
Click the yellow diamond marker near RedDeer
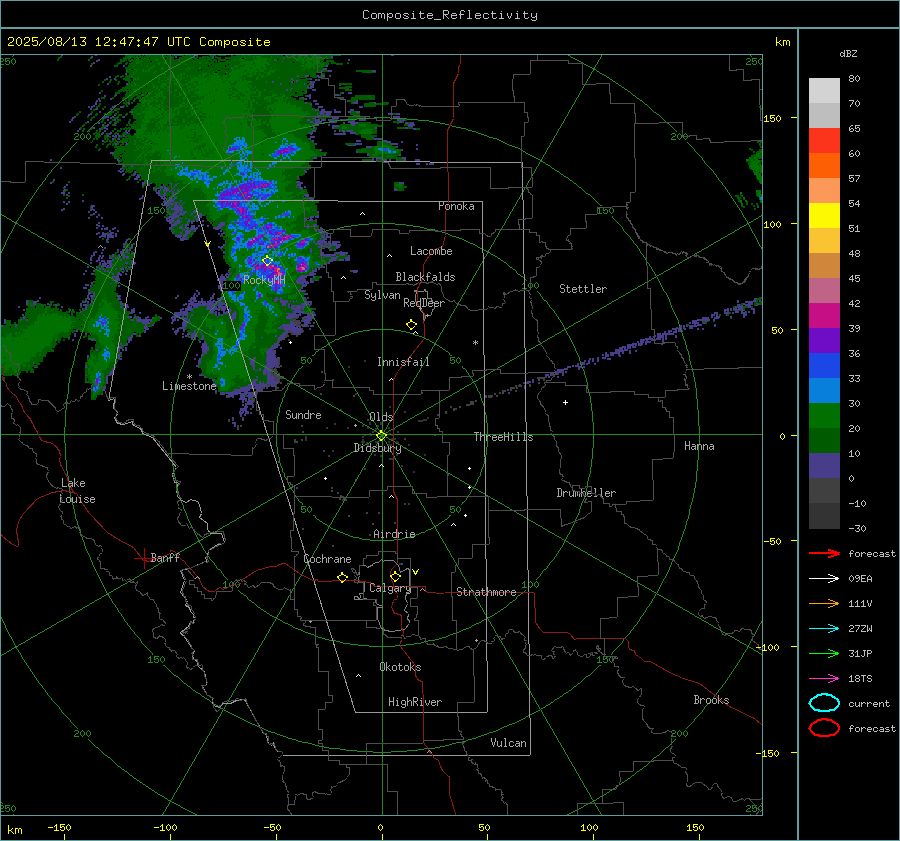click(412, 325)
